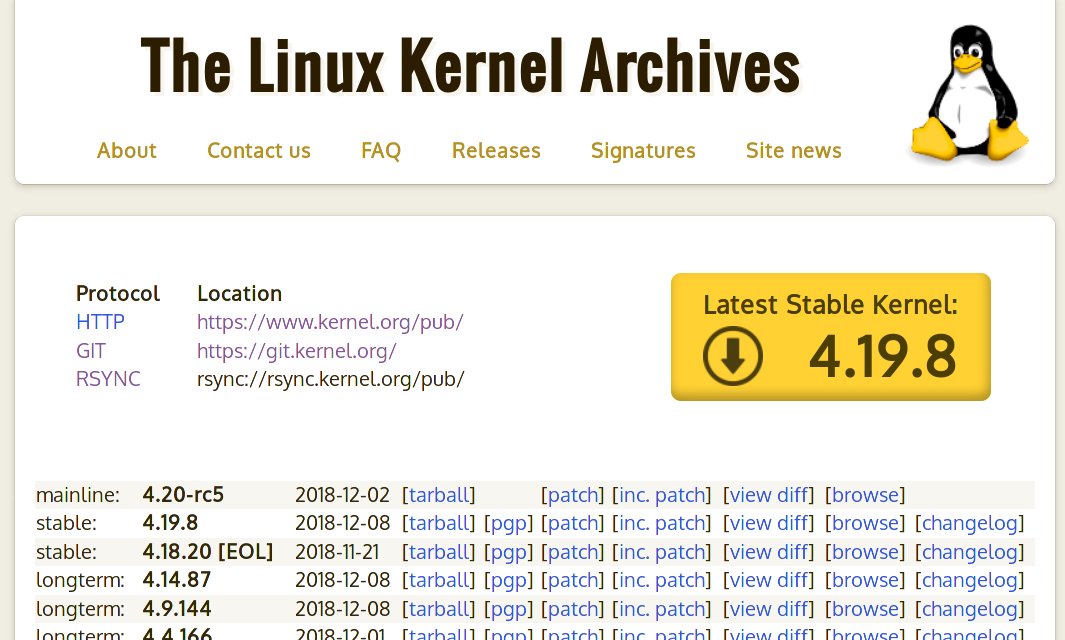The image size is (1065, 640).
Task: Browse longterm 4.14.87 source
Action: click(x=865, y=580)
